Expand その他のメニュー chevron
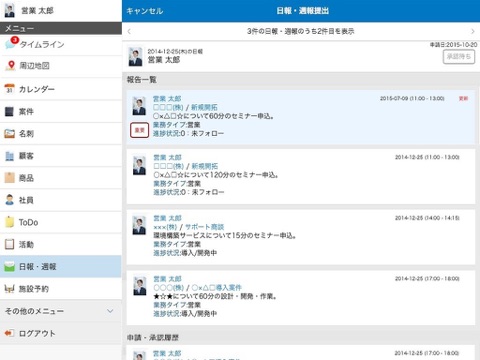Image resolution: width=480 pixels, height=360 pixels. [110, 311]
